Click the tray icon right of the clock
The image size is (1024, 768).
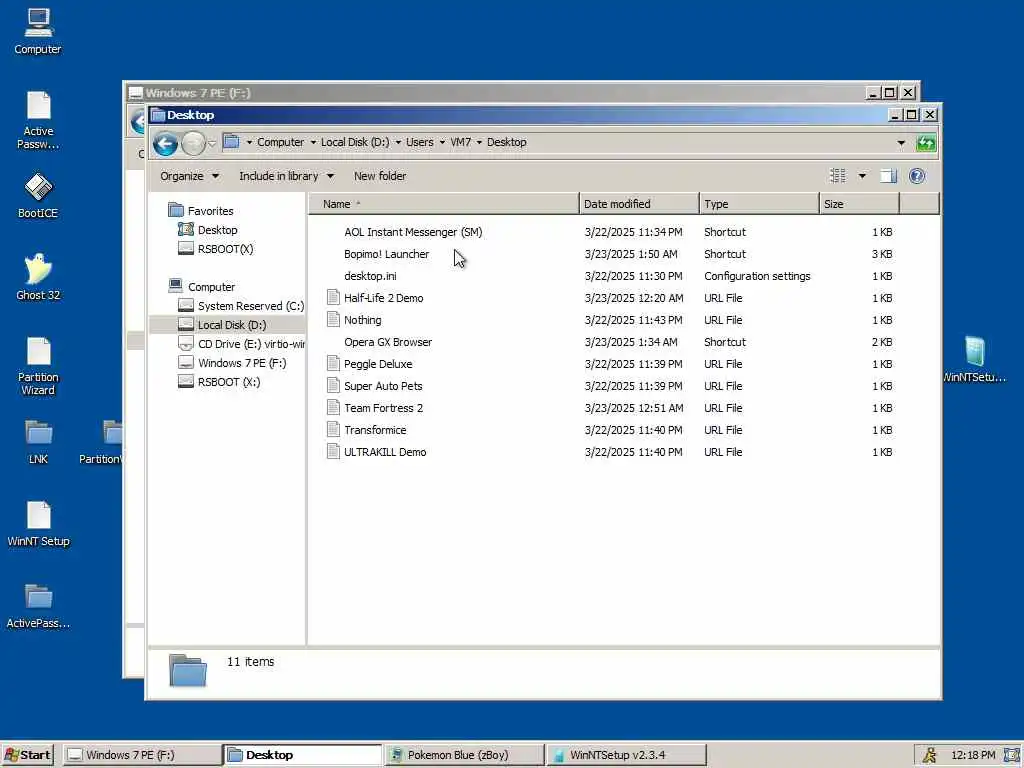(x=1012, y=755)
